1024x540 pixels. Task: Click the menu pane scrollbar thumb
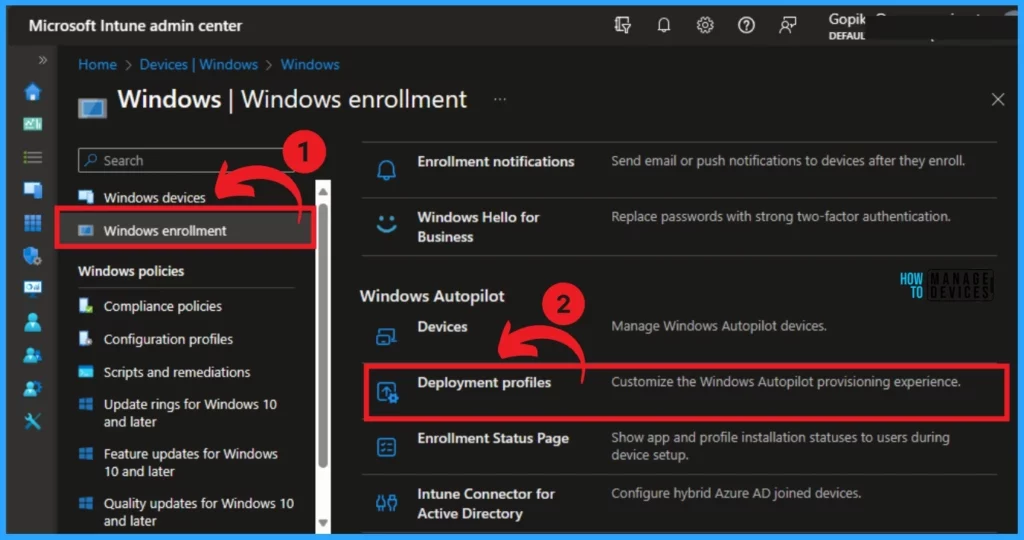(323, 335)
